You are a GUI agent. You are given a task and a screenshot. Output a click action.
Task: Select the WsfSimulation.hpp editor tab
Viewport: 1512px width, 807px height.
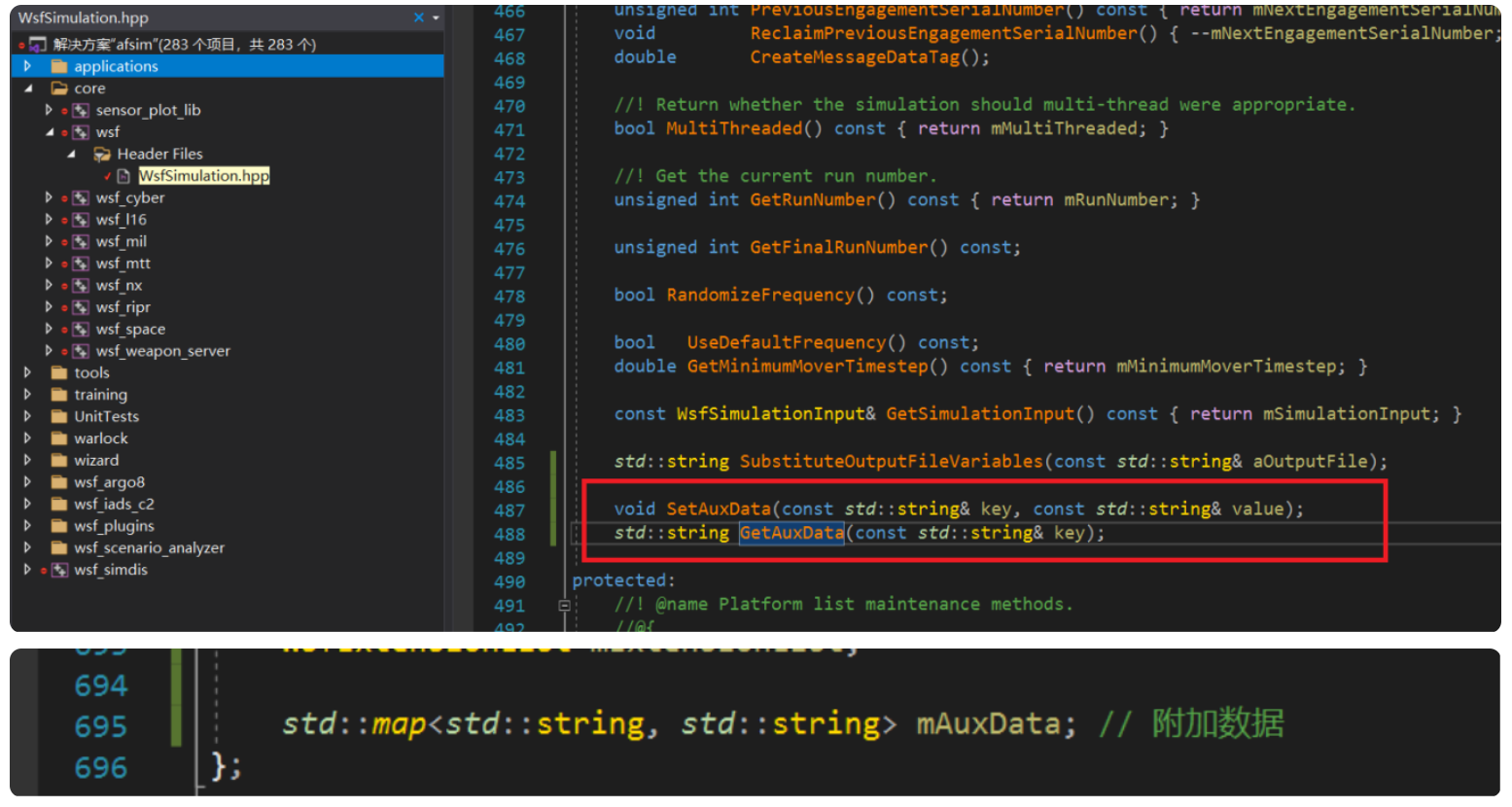click(88, 17)
